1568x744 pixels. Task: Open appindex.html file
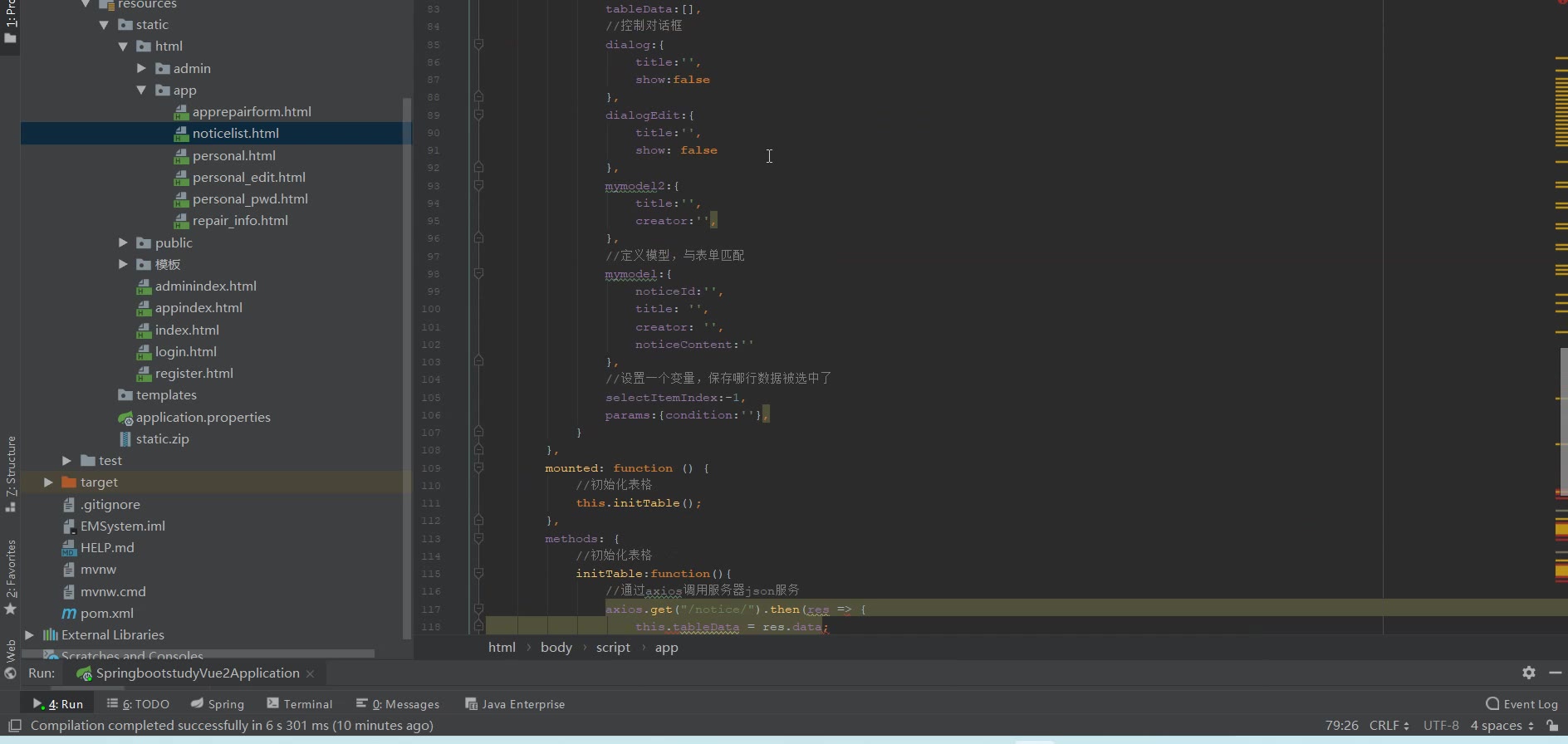coord(198,307)
